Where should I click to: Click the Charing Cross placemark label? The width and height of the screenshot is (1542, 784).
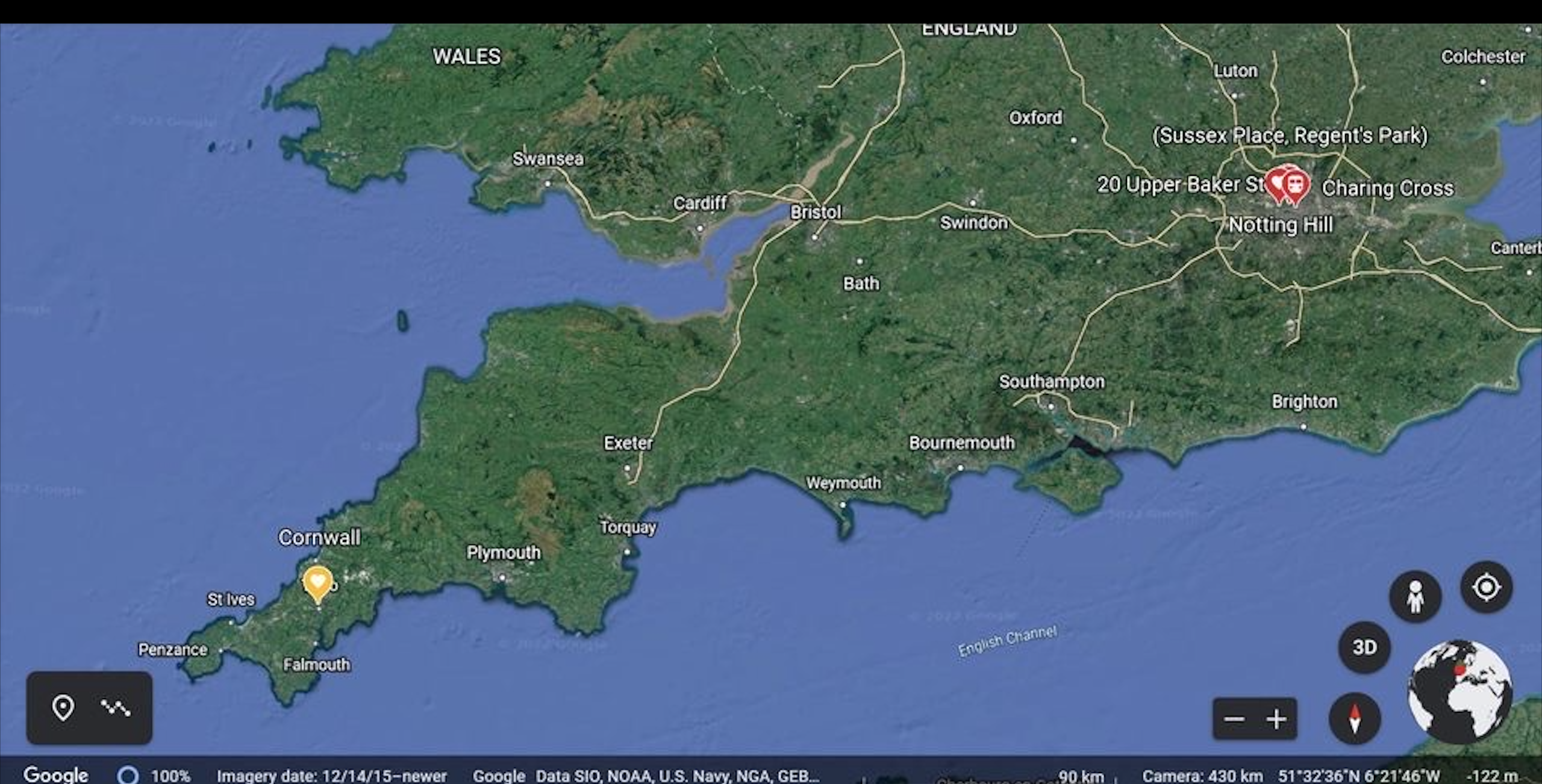point(1387,188)
